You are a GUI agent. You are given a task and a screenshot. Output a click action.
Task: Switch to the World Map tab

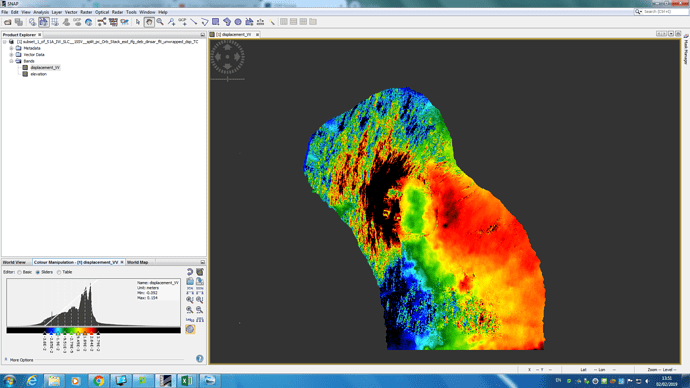tap(138, 262)
